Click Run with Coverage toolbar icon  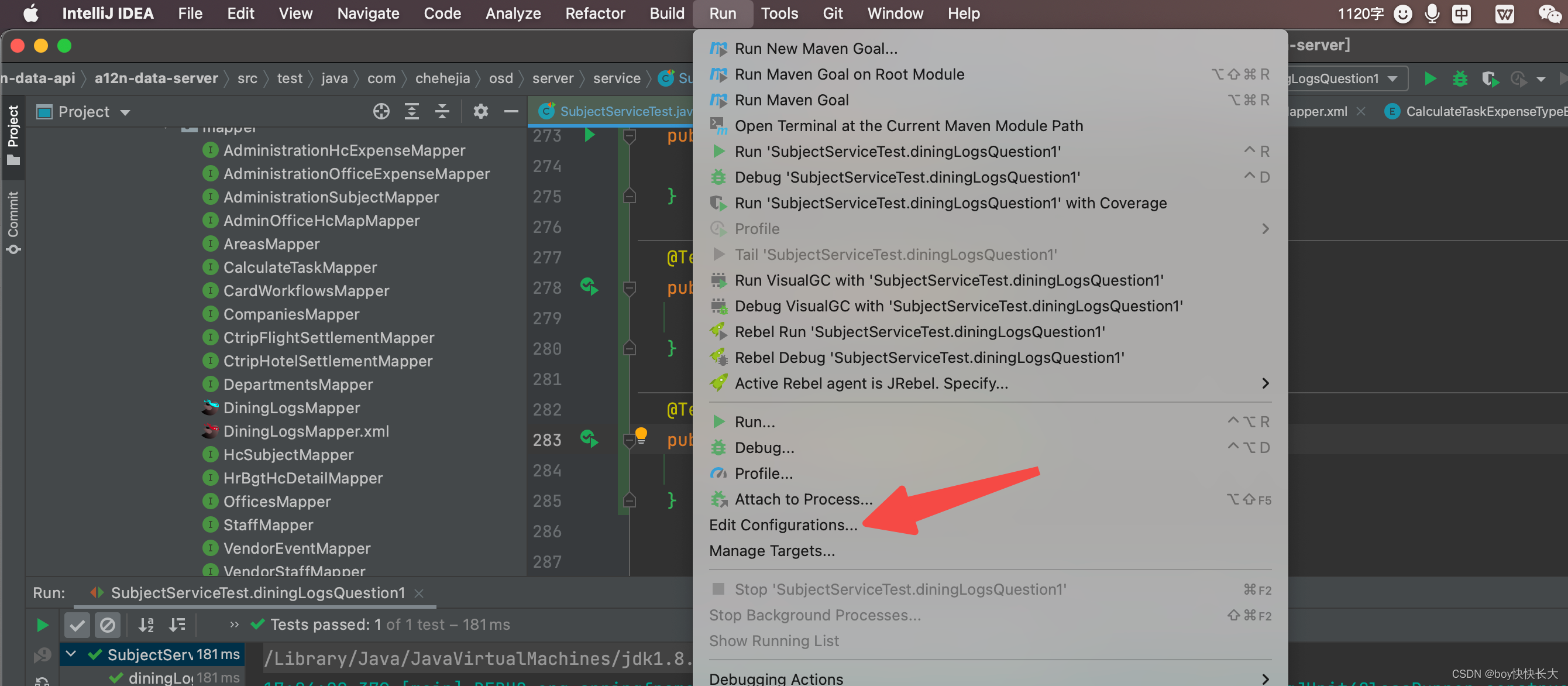click(1490, 78)
